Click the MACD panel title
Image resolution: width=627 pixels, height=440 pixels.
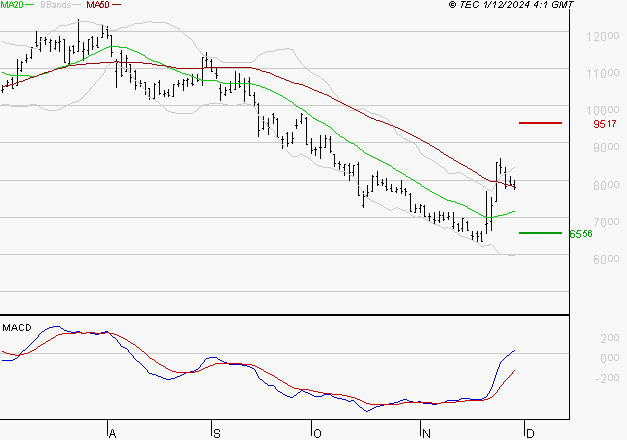17,328
